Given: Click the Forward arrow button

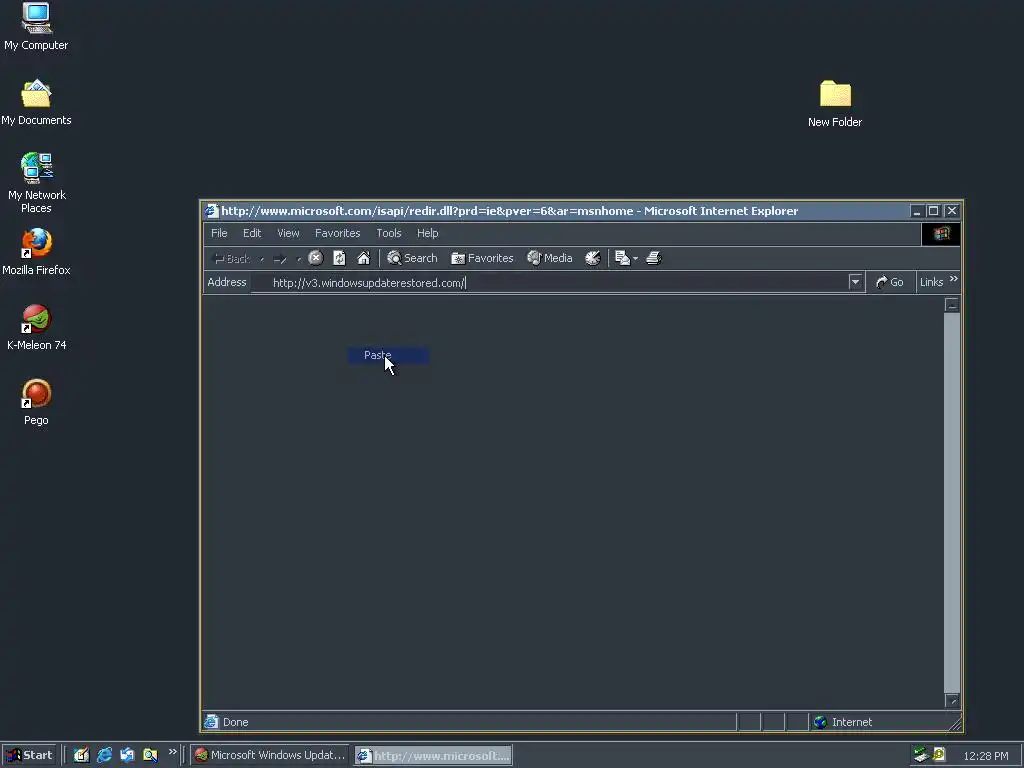Looking at the screenshot, I should tap(280, 259).
